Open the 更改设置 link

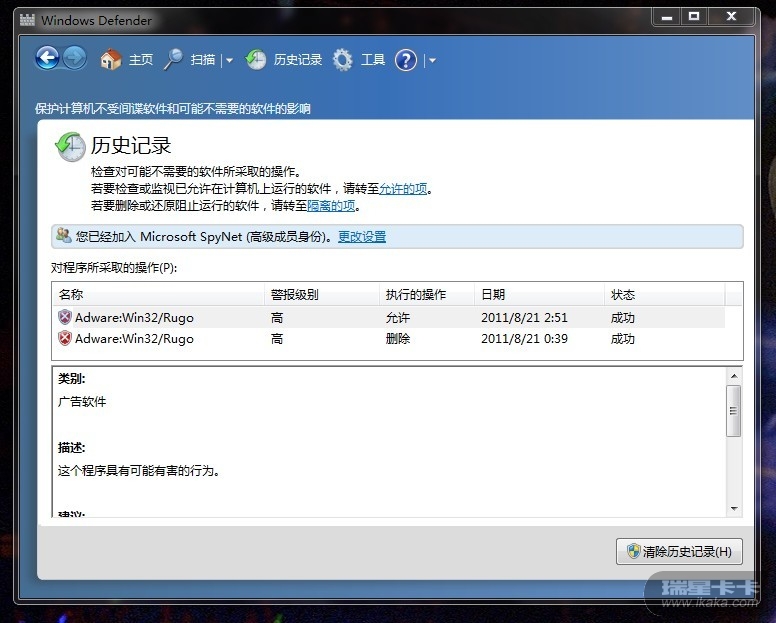pos(362,237)
